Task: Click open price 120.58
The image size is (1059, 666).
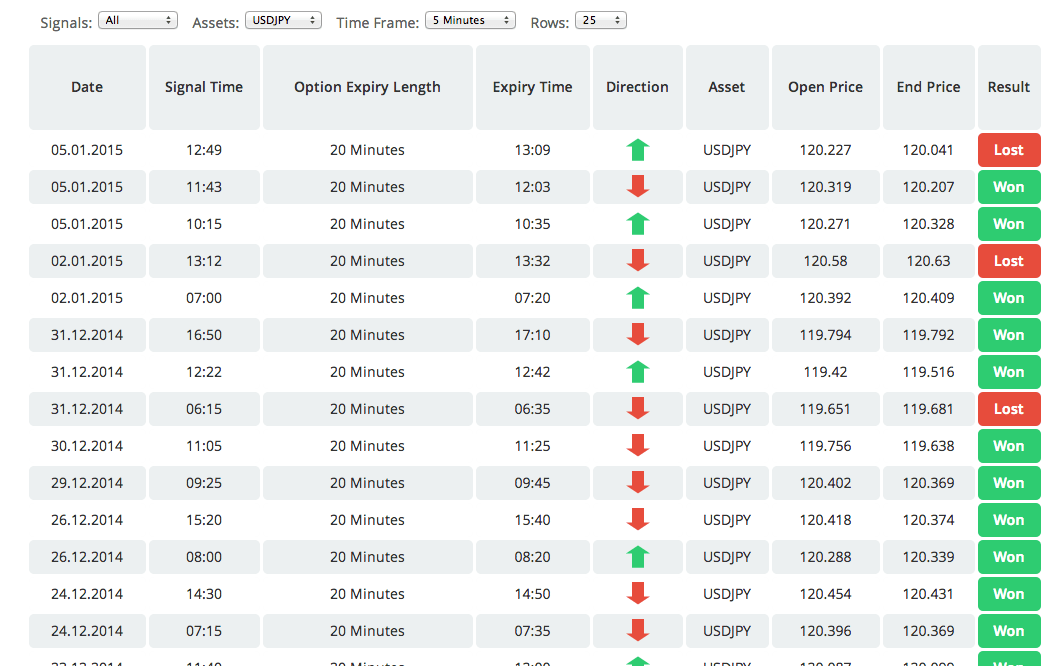Action: (x=825, y=261)
